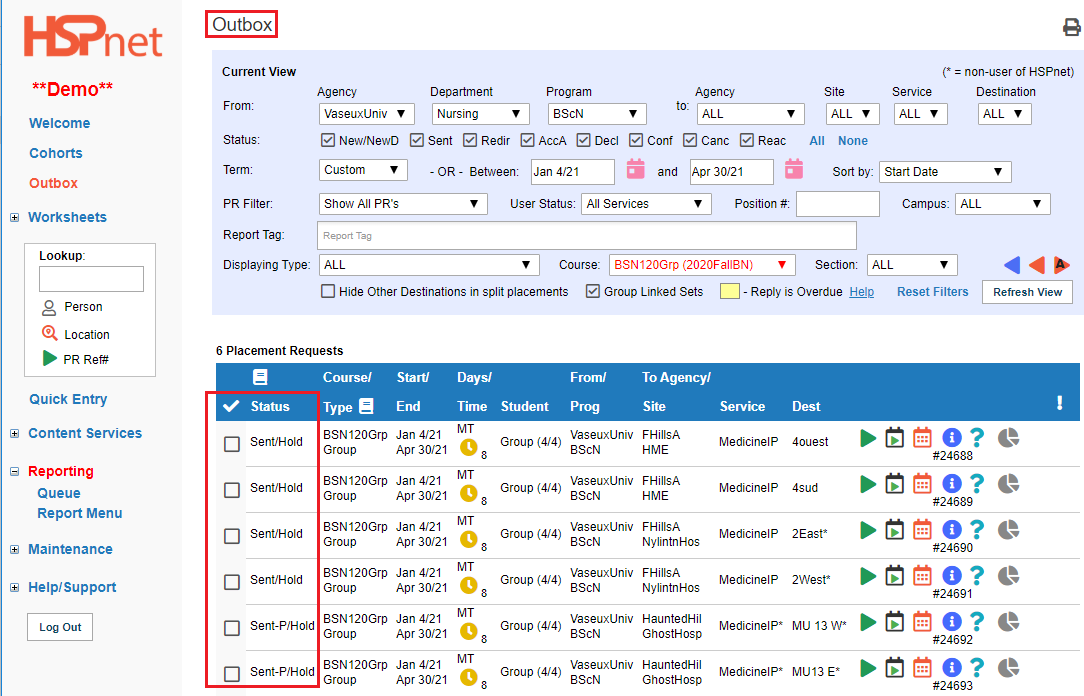Open pie chart icon for request #24688
Image resolution: width=1084 pixels, height=696 pixels.
(1009, 438)
